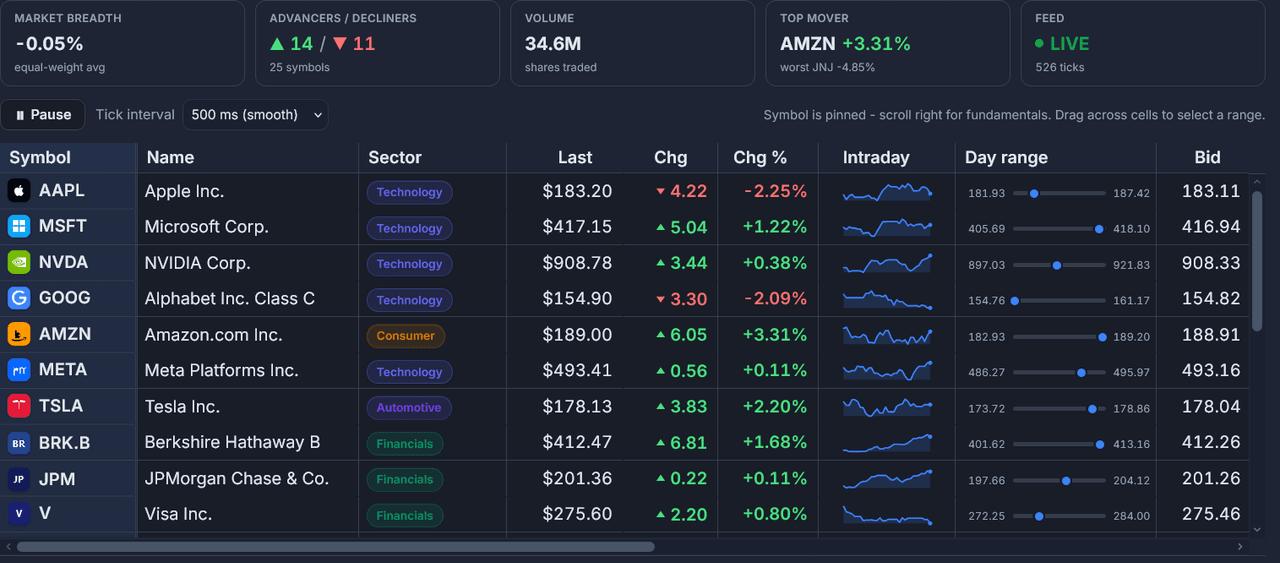Click the NVIDIA logo icon in NVDA row
Image resolution: width=1280 pixels, height=563 pixels.
pyautogui.click(x=19, y=262)
